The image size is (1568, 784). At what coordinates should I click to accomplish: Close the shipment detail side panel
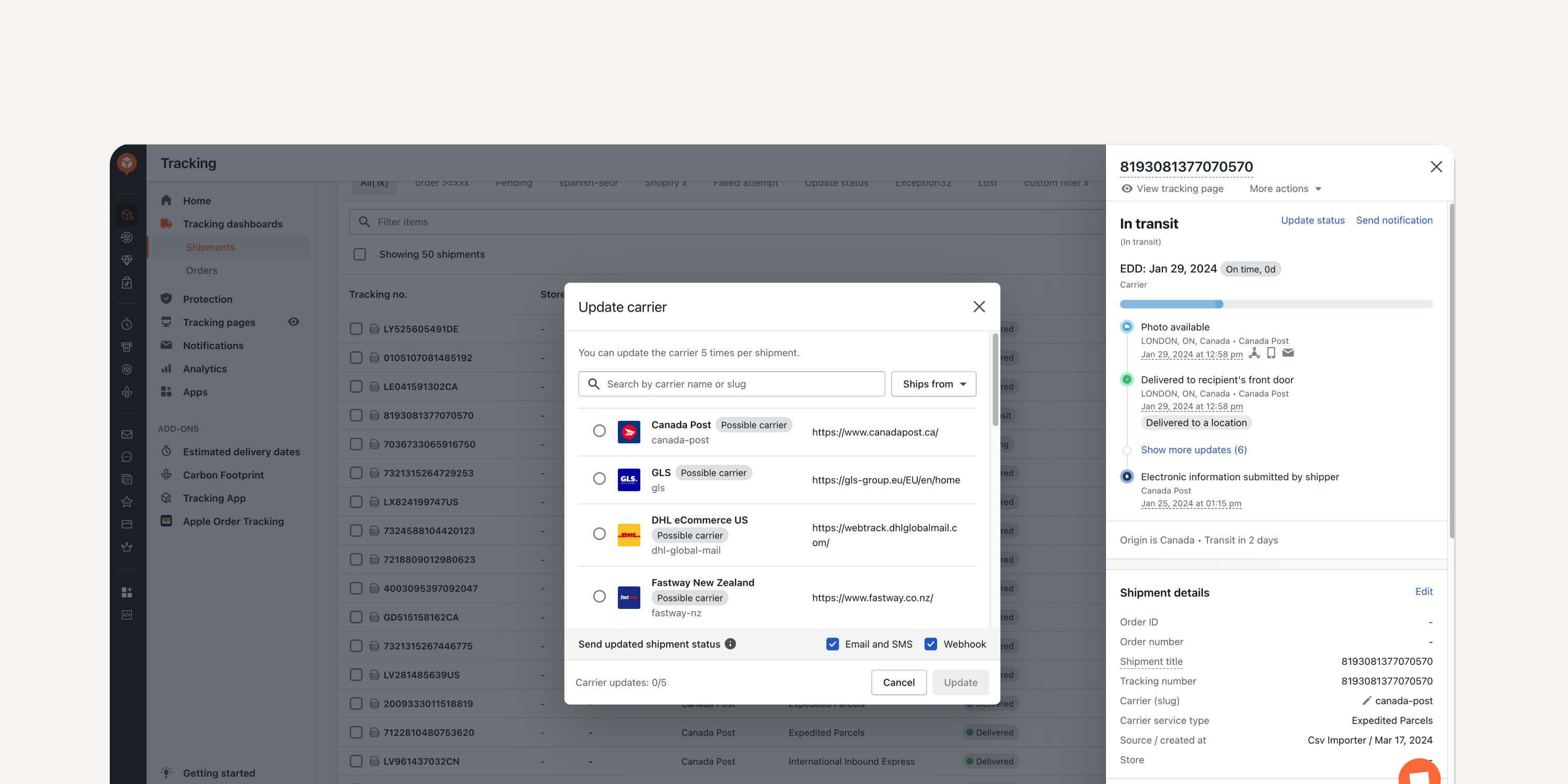1436,167
